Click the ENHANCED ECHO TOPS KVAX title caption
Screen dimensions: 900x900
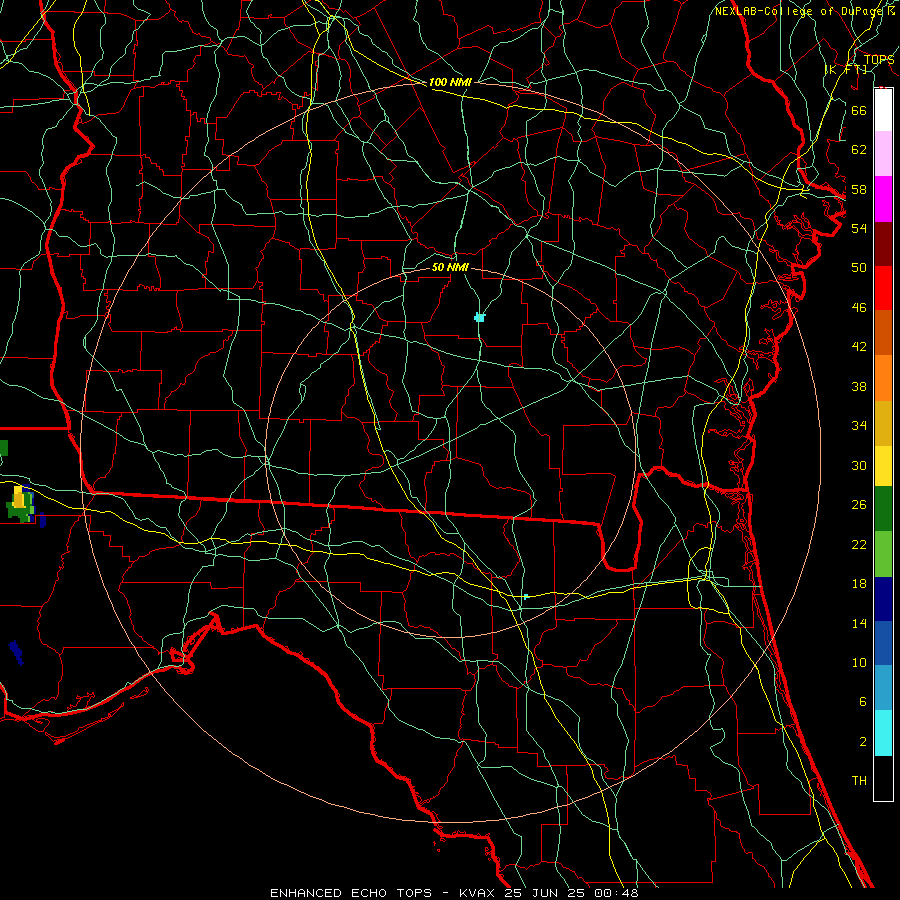(x=454, y=893)
